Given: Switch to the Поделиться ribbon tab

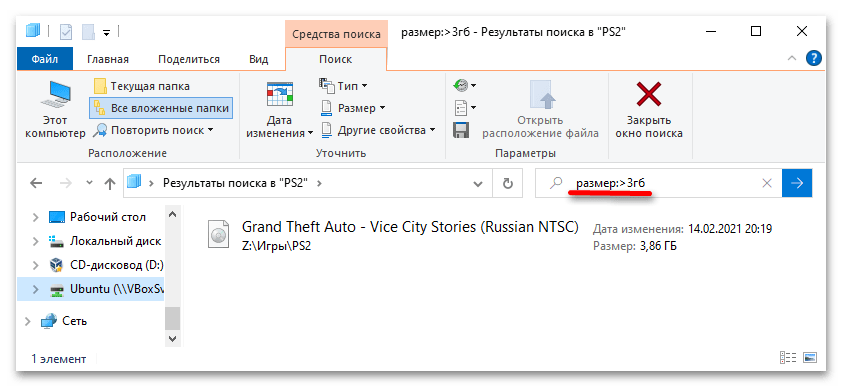Looking at the screenshot, I should tap(189, 59).
